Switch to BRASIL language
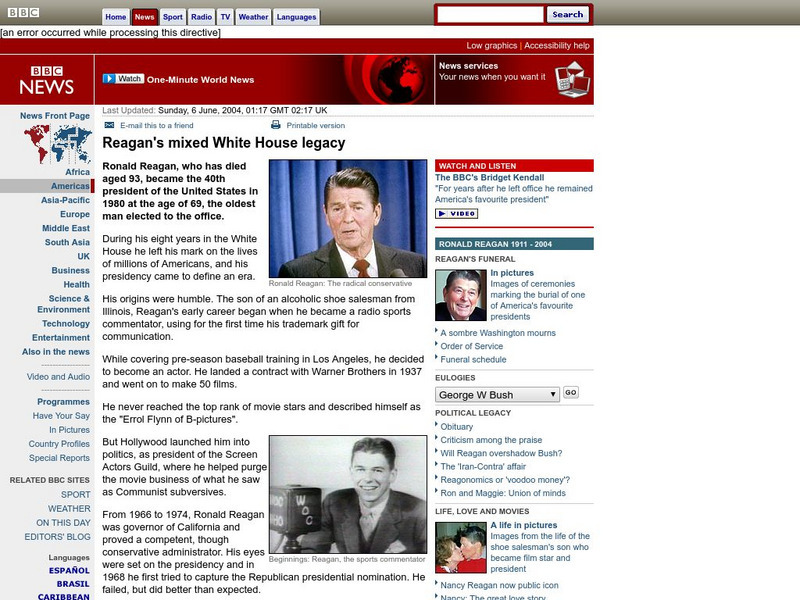The image size is (800, 600). click(73, 584)
